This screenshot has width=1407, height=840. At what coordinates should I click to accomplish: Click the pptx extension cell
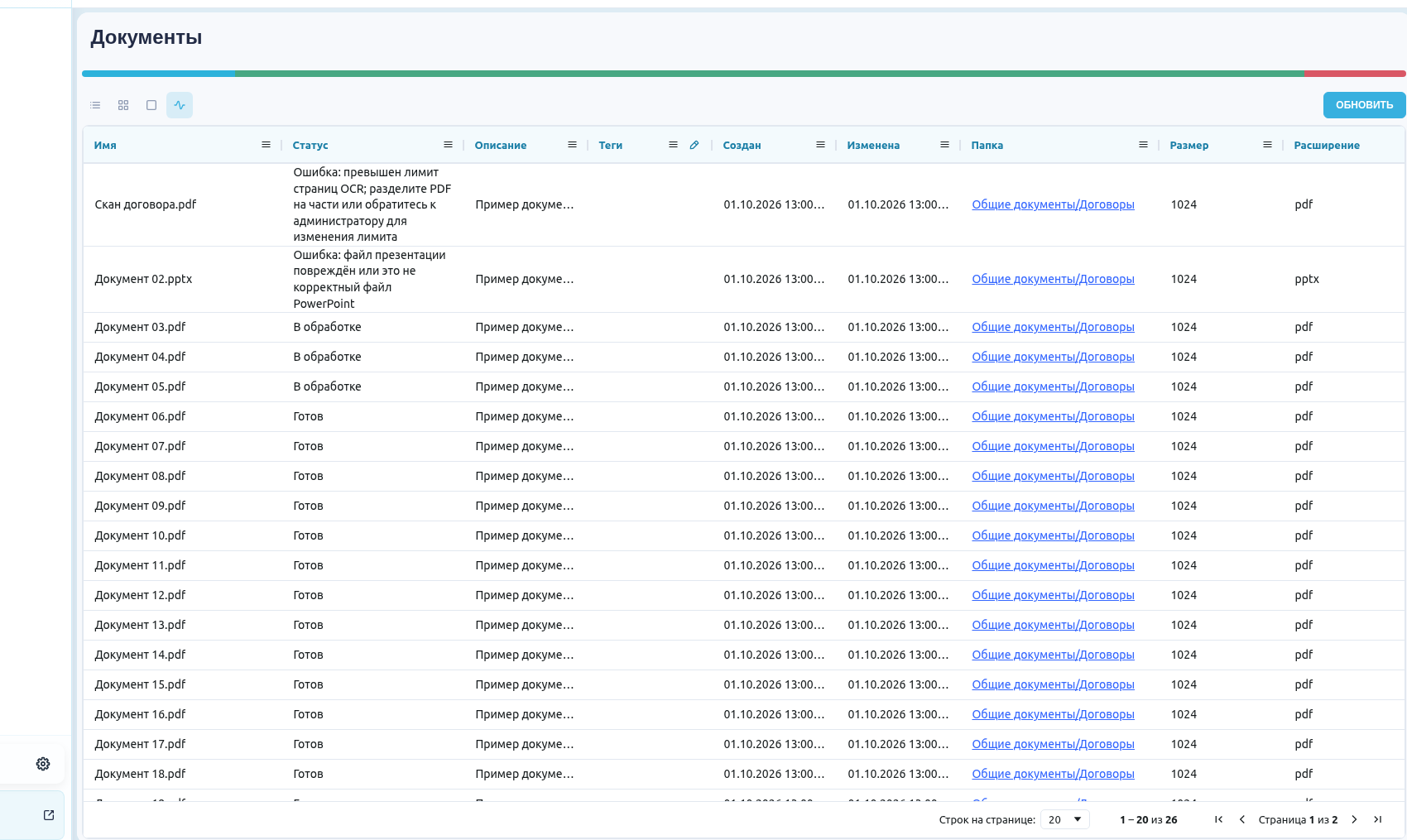coord(1307,279)
